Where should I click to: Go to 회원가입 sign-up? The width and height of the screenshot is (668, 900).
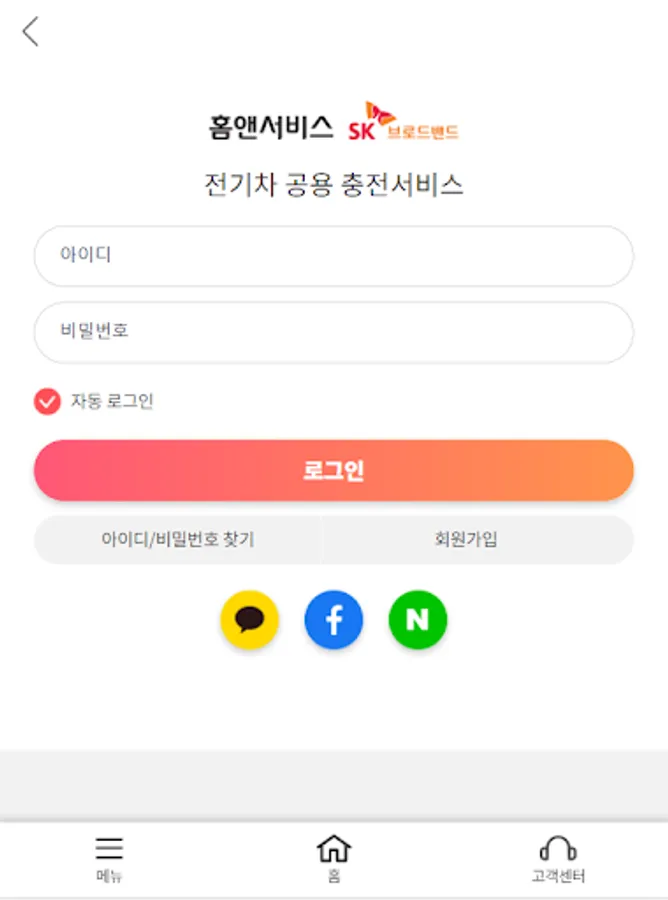click(x=466, y=540)
